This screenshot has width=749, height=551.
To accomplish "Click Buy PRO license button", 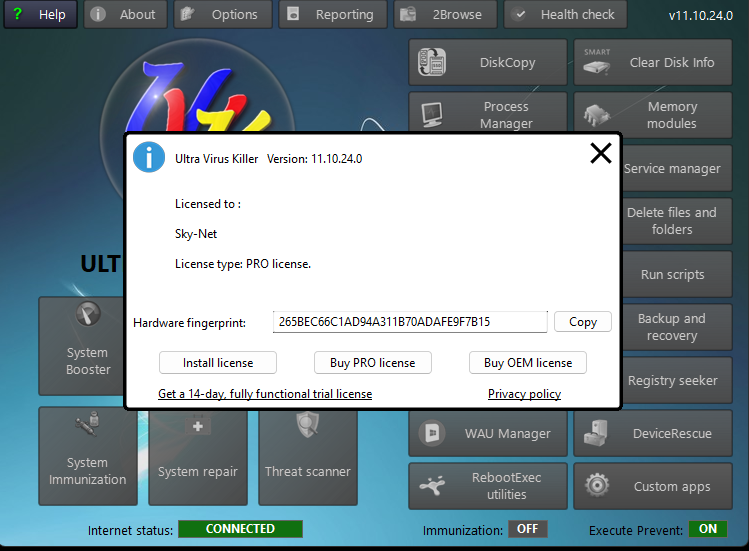I will [373, 363].
